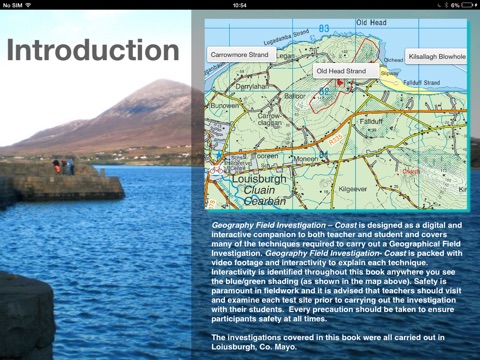480x360 pixels.
Task: Tap Derrylahan place name on map
Action: 252,87
